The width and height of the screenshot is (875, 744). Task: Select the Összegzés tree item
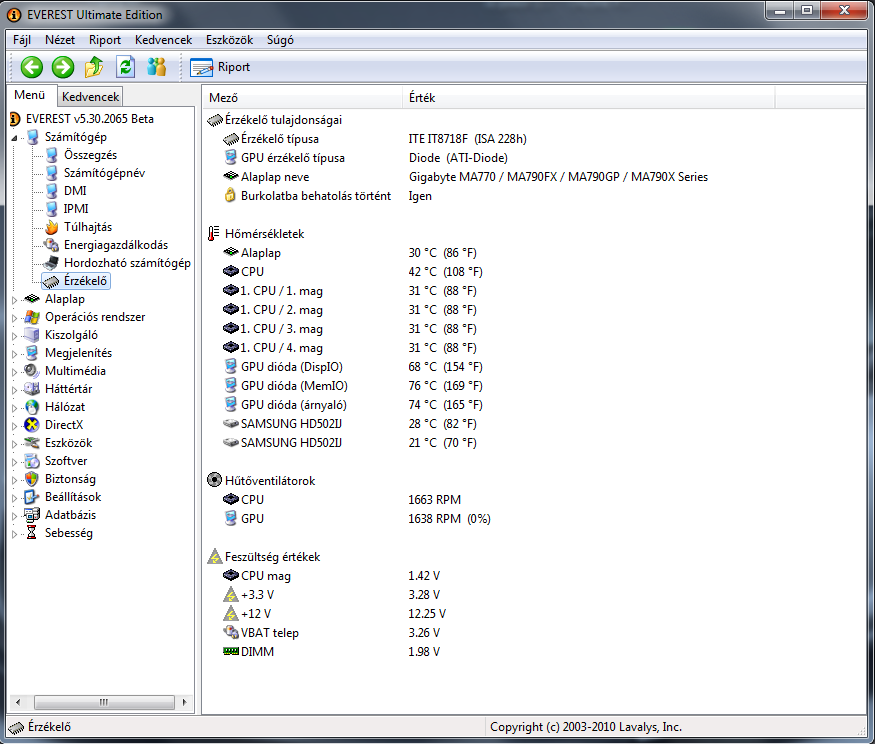tap(90, 155)
